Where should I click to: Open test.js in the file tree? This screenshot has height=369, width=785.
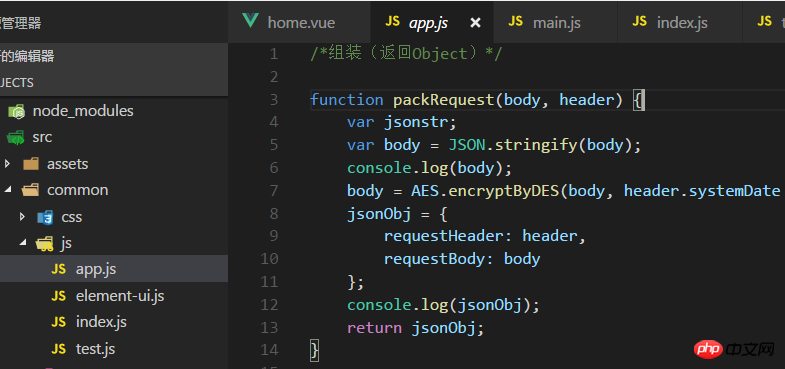coord(96,348)
